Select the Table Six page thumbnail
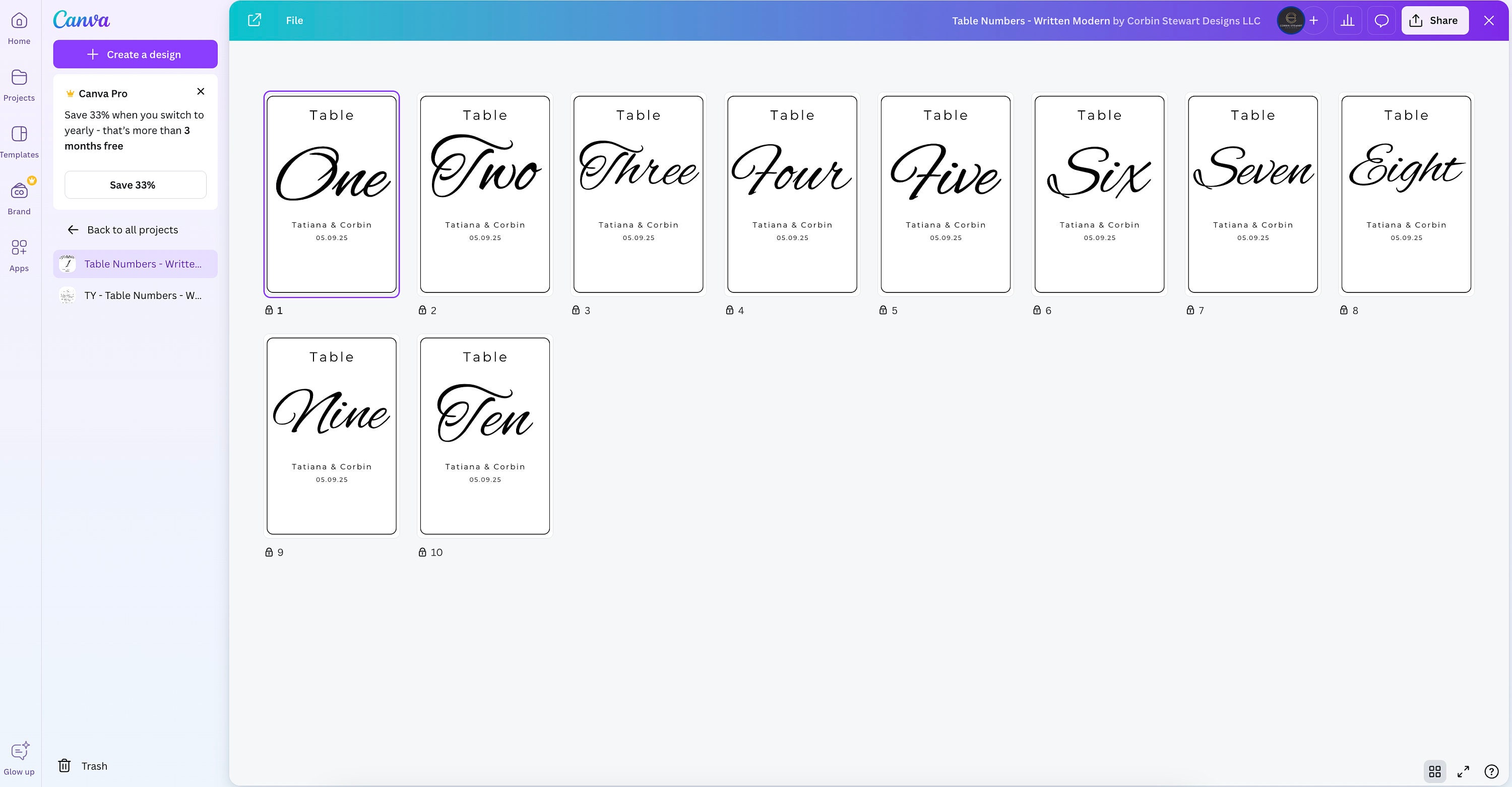This screenshot has width=1512, height=787. point(1099,195)
